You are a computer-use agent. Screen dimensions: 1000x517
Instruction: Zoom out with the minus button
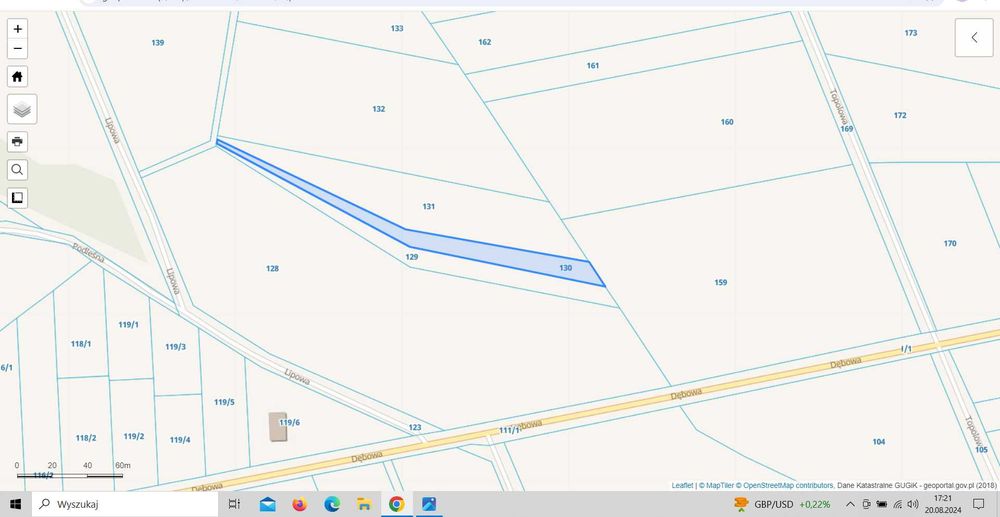point(17,48)
